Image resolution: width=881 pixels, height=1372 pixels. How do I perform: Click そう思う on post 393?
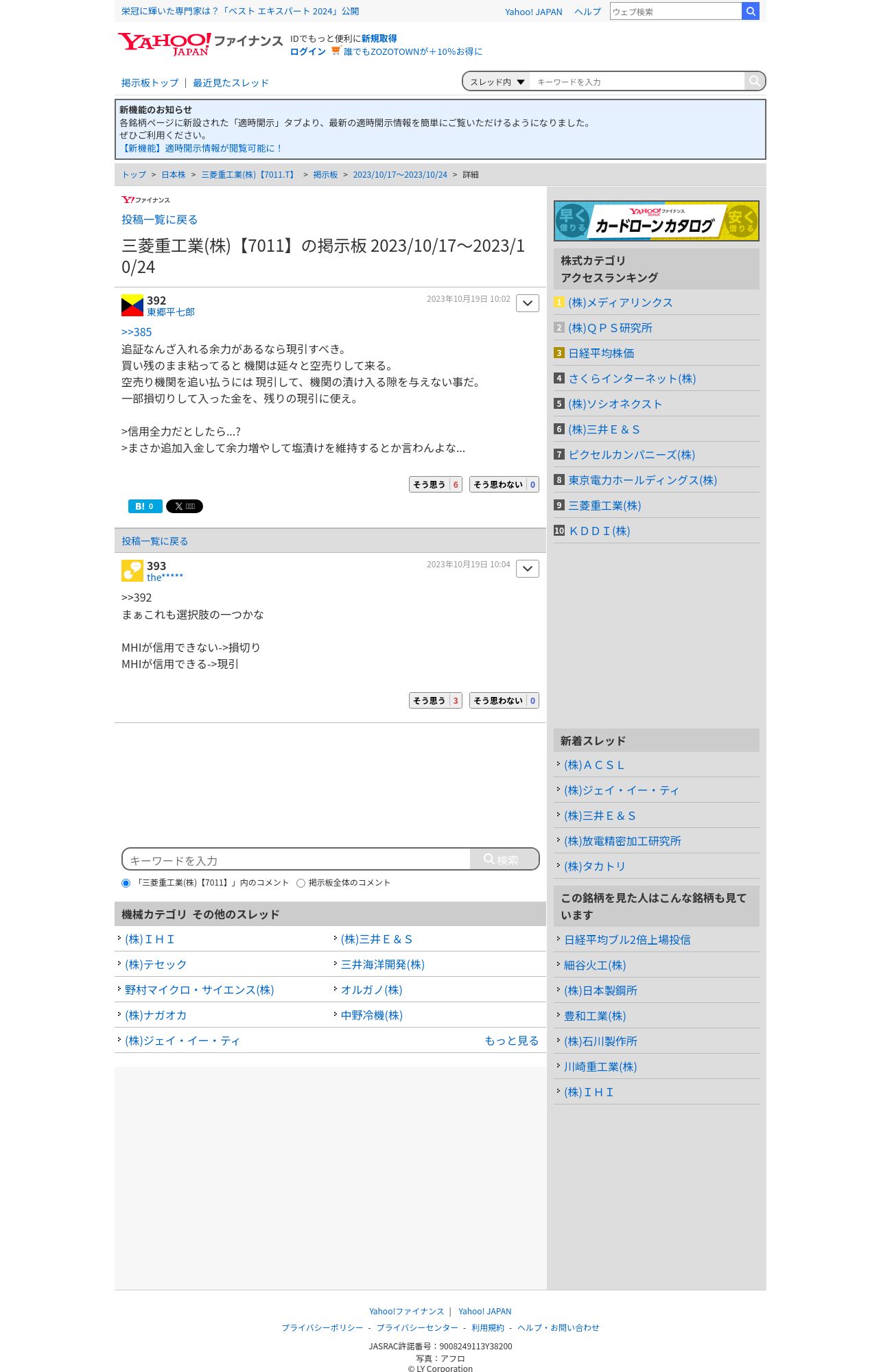pos(435,700)
